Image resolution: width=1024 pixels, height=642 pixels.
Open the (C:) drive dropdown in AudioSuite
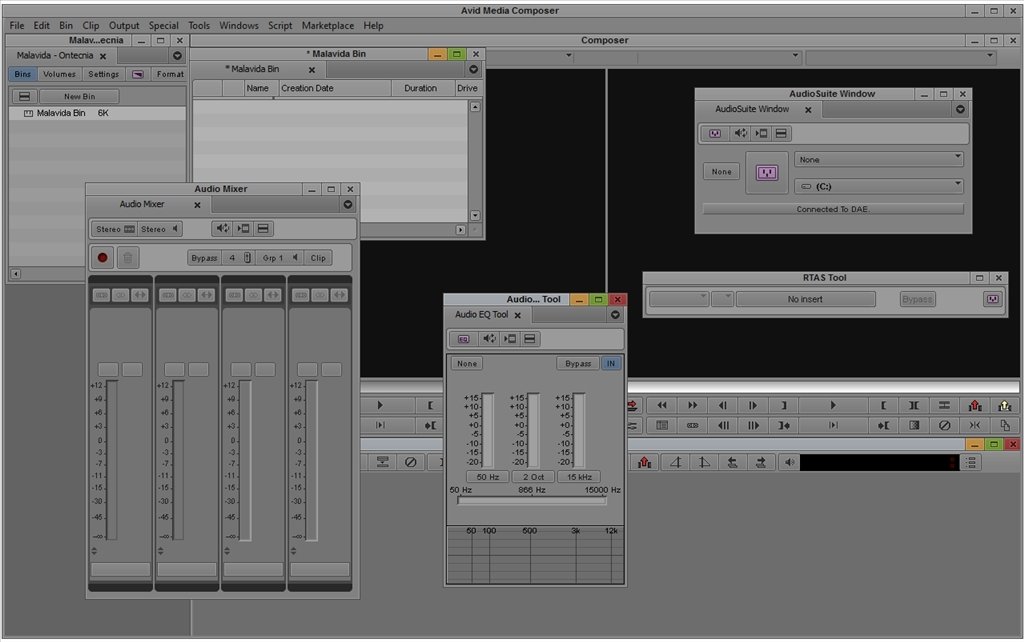point(878,186)
